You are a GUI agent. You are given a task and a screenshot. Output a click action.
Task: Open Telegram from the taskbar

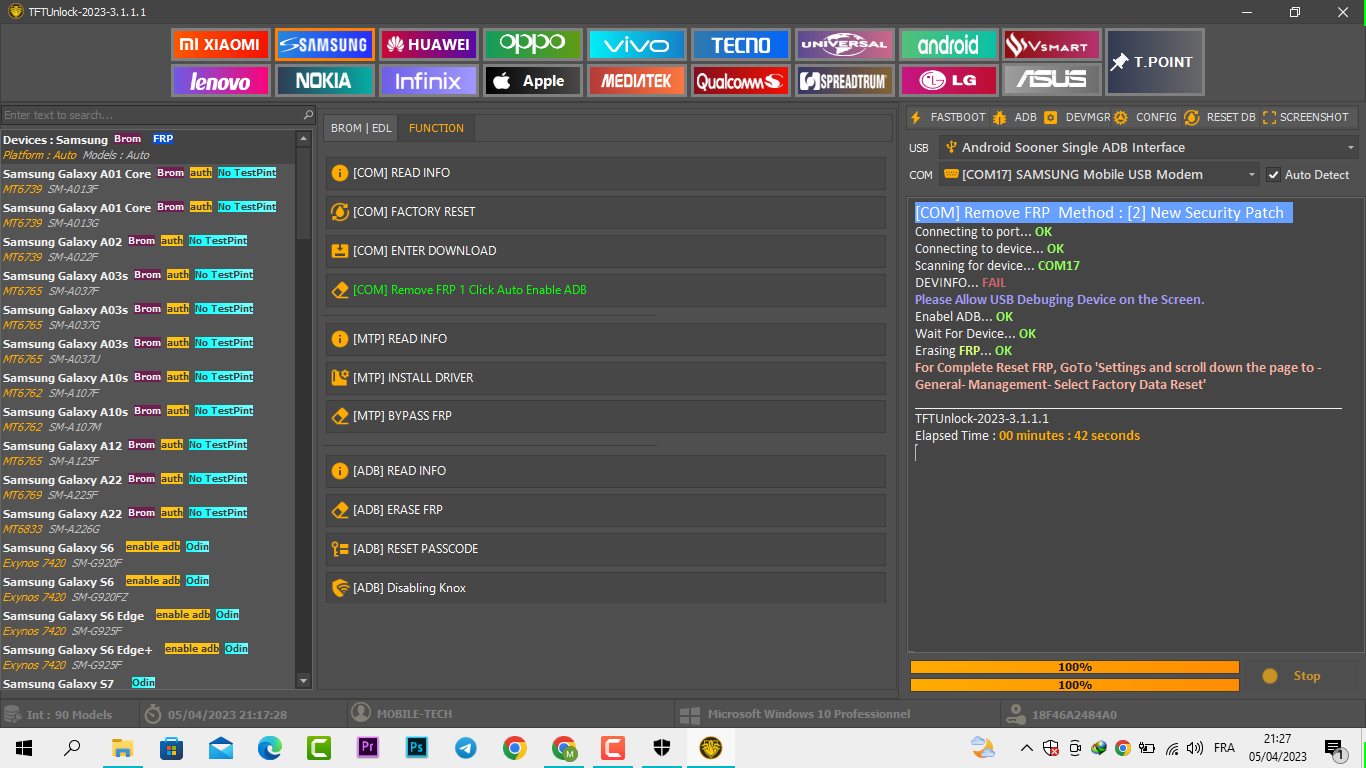point(466,748)
